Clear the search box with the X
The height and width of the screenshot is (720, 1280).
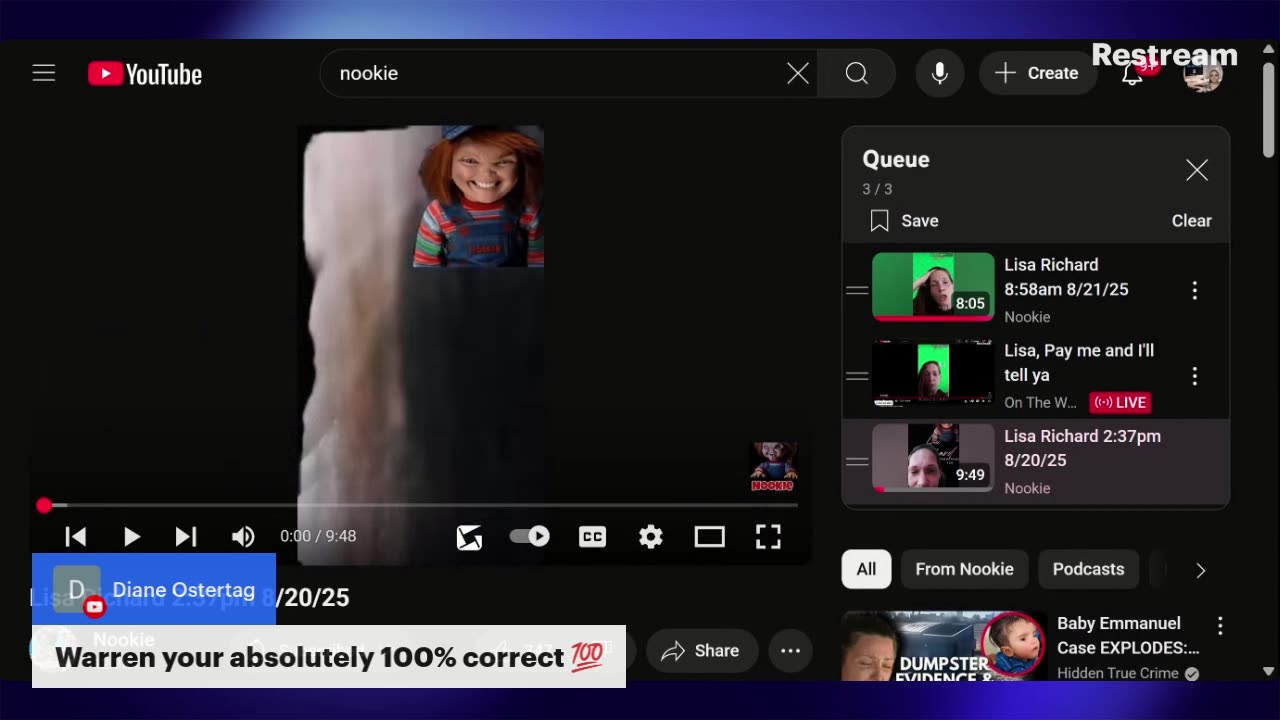798,73
